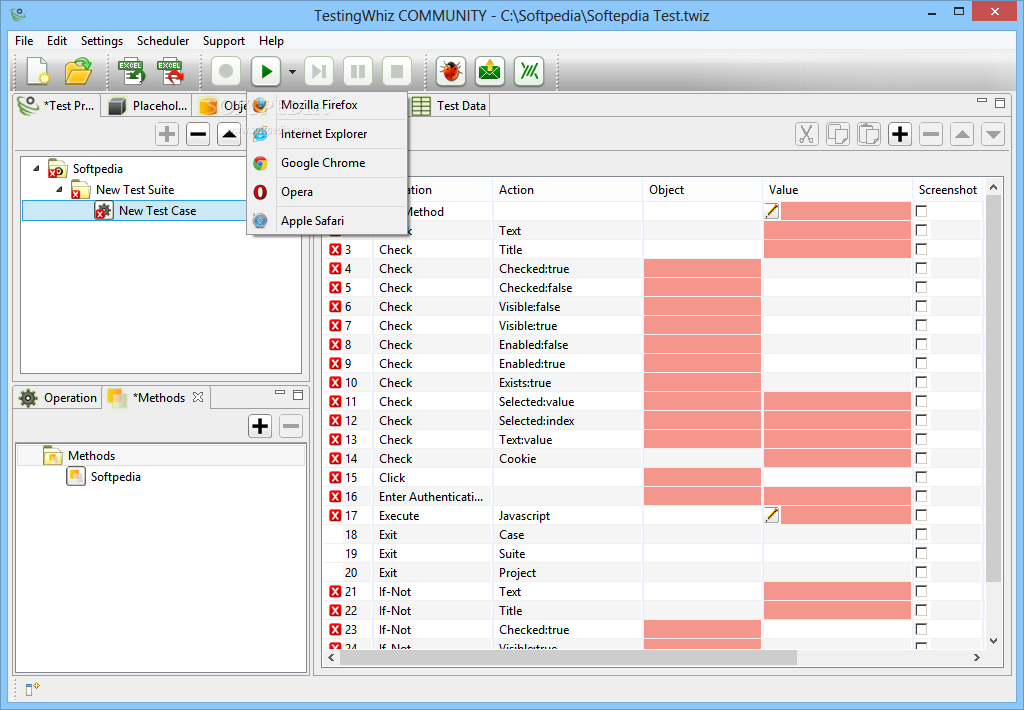Toggle Screenshot checkbox for row 3
Screen dimensions: 1024x710
921,249
